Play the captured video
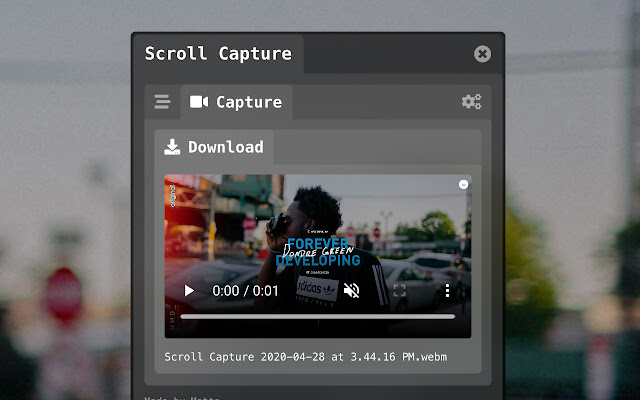 [189, 291]
